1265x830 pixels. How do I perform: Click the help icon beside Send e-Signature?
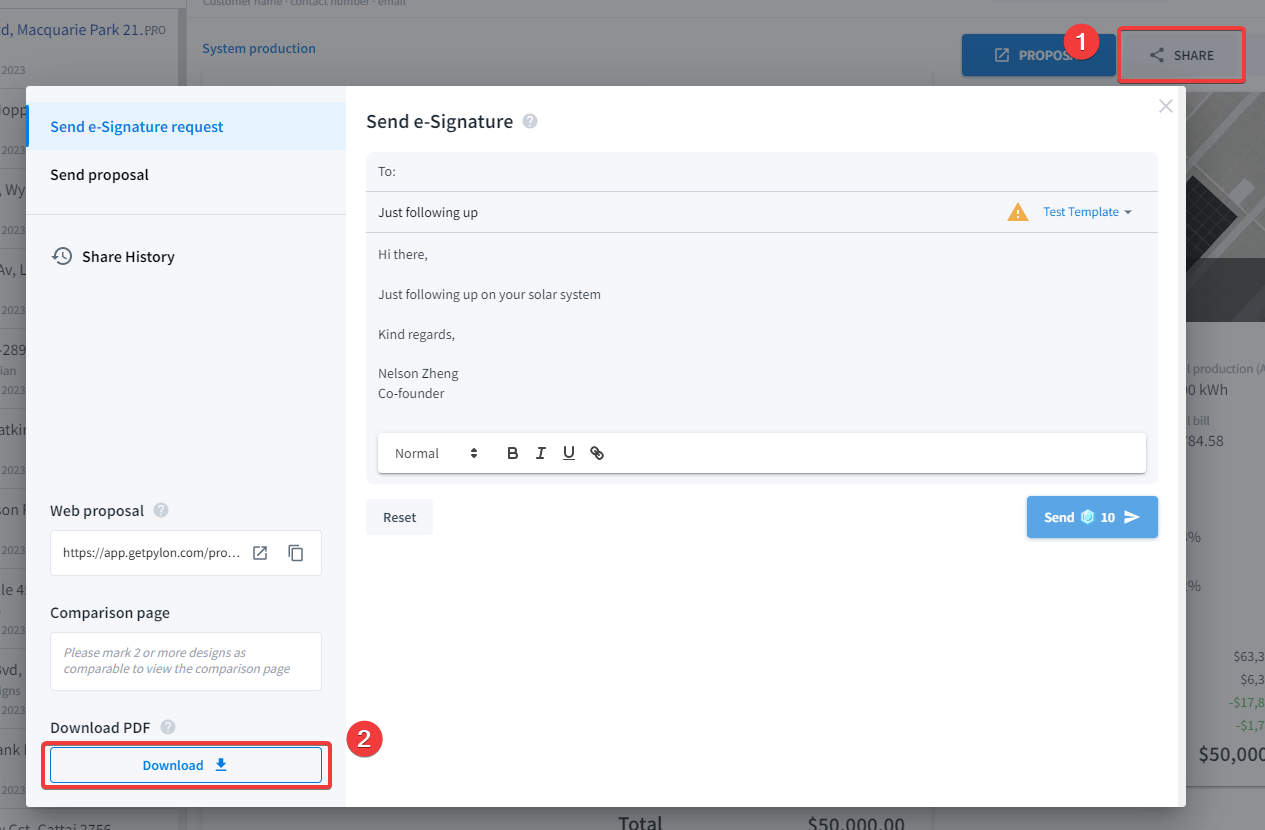pos(530,122)
